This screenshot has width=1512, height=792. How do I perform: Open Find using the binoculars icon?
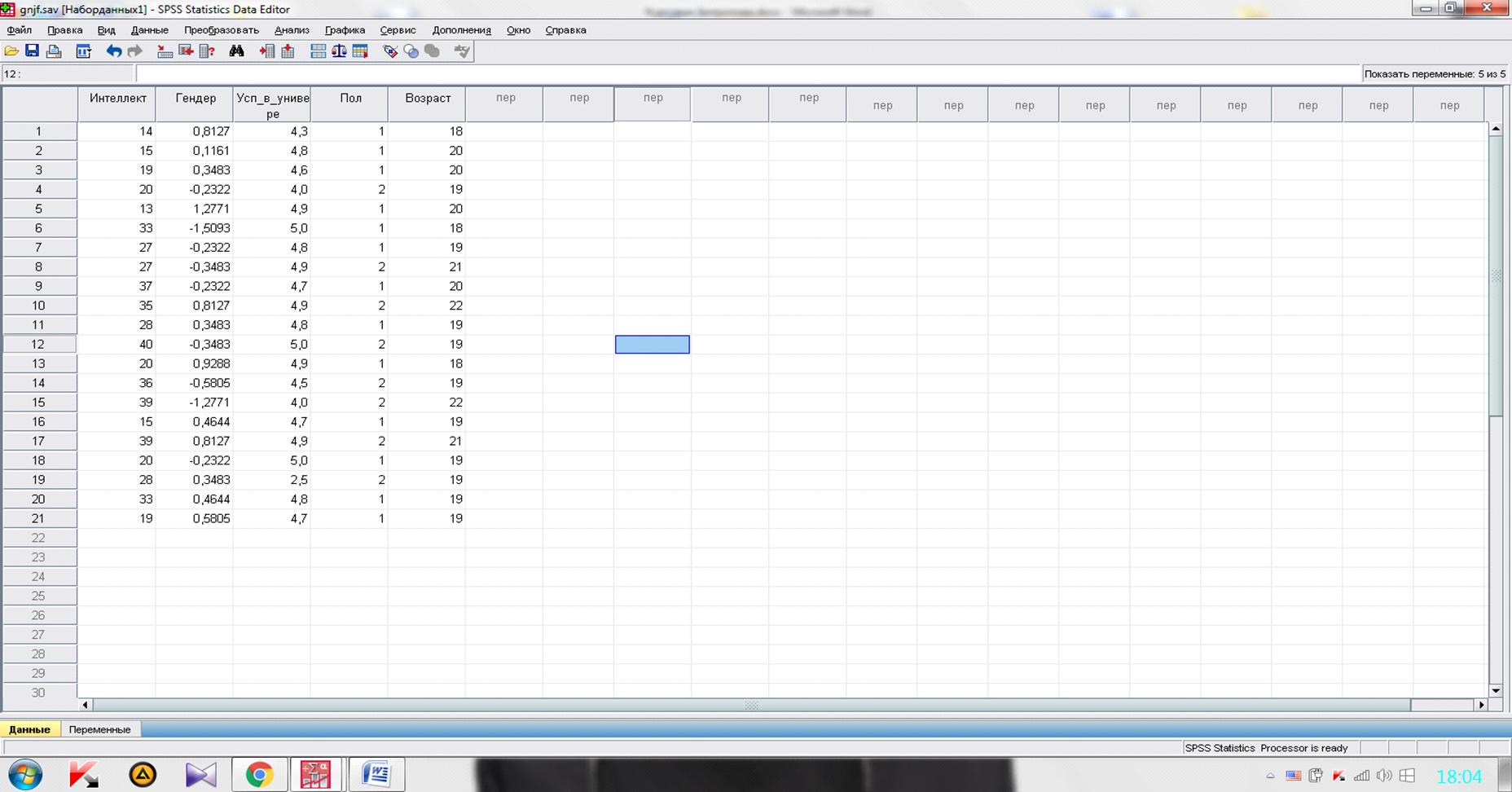point(236,51)
